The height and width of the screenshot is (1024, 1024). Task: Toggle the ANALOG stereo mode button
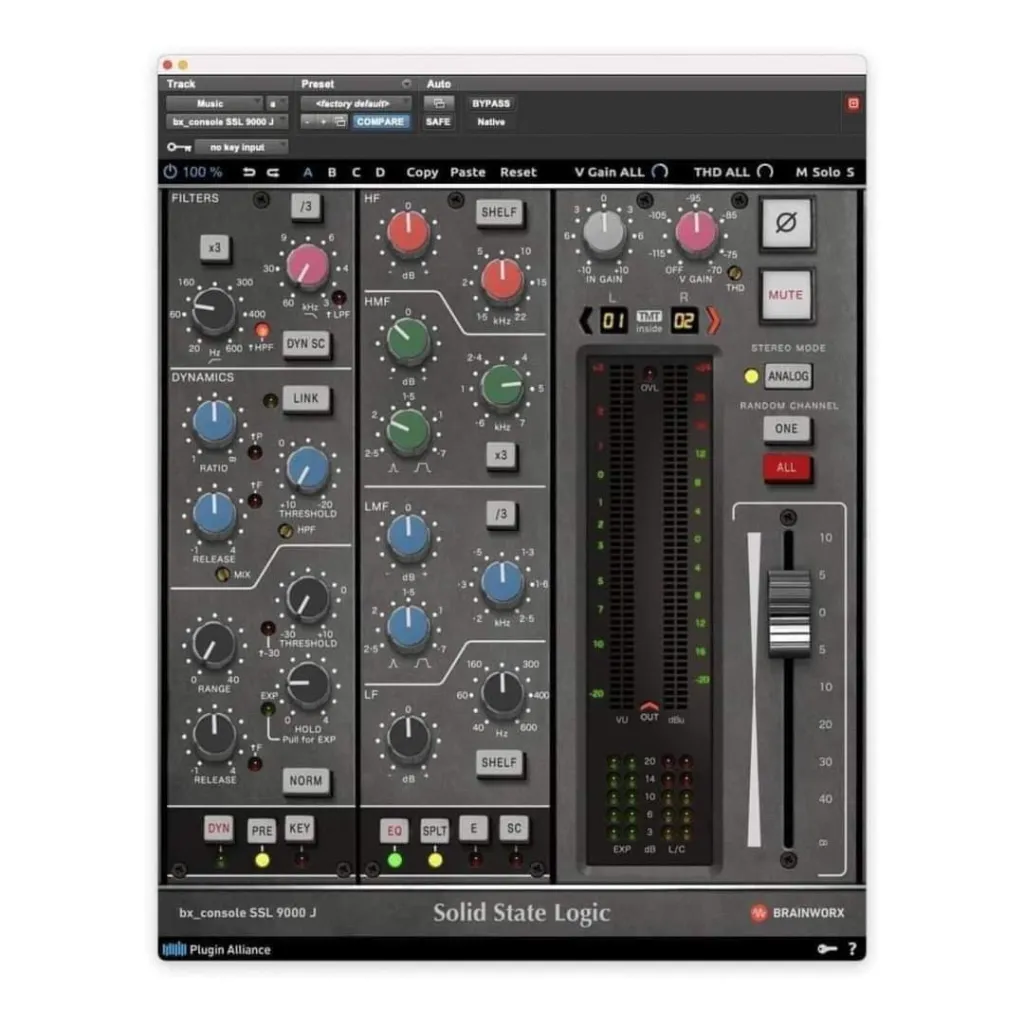click(788, 376)
